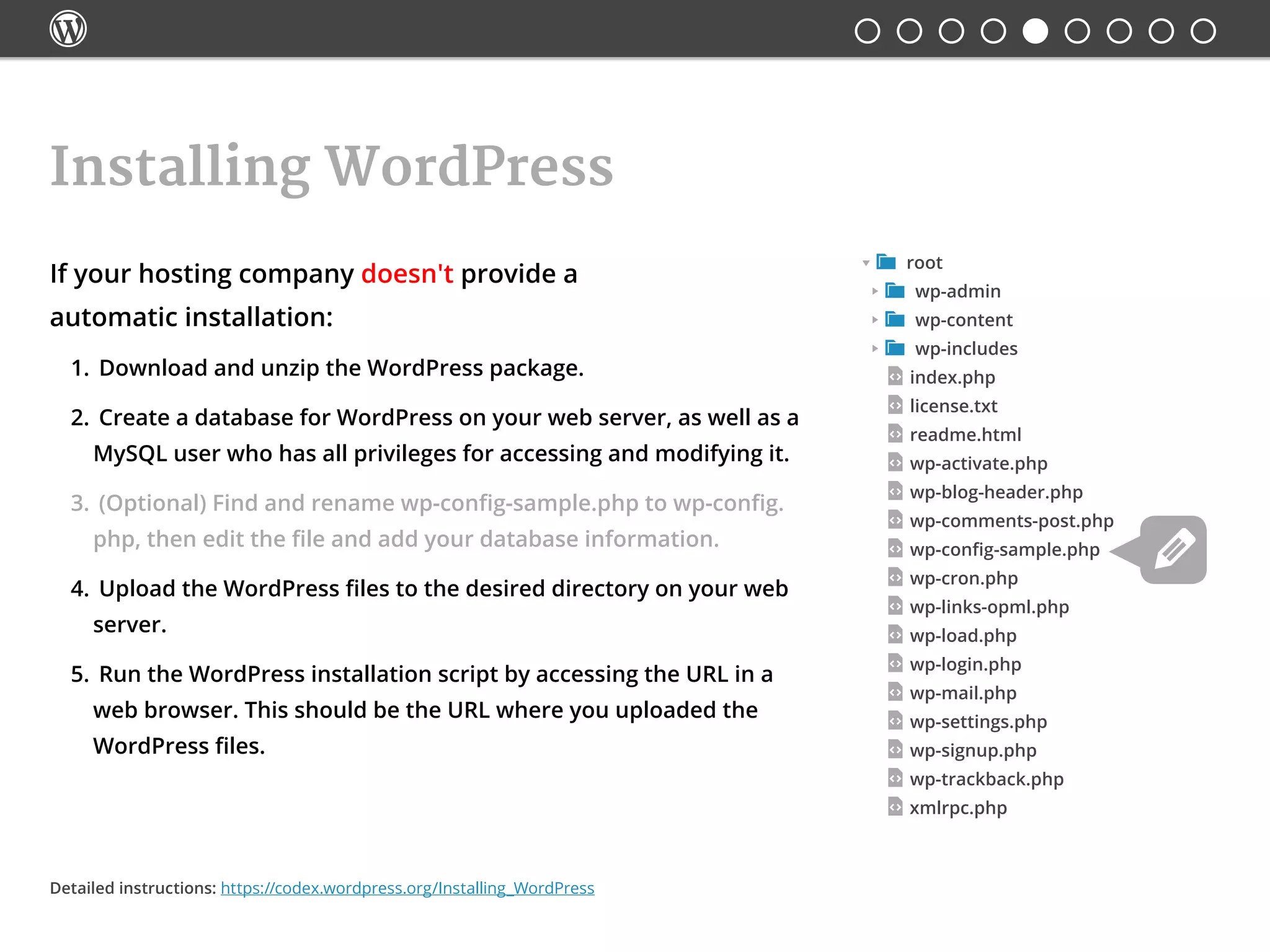Expand the wp-includes folder arrow
1270x952 pixels.
874,348
